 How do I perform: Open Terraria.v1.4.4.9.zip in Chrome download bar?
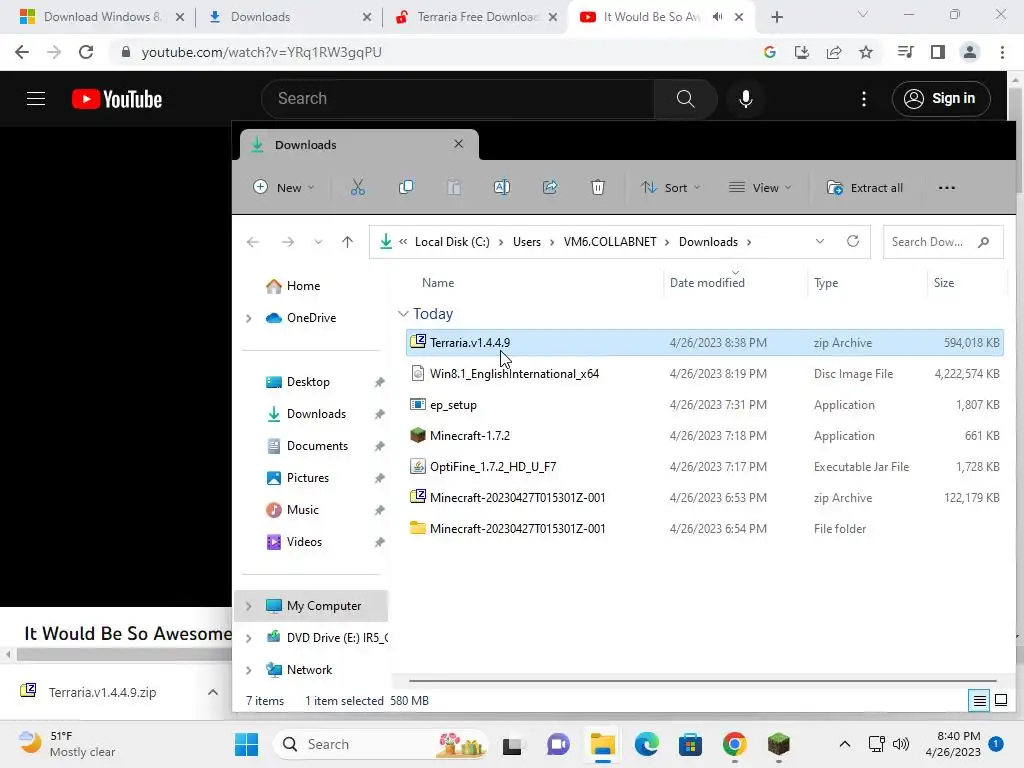click(x=103, y=692)
